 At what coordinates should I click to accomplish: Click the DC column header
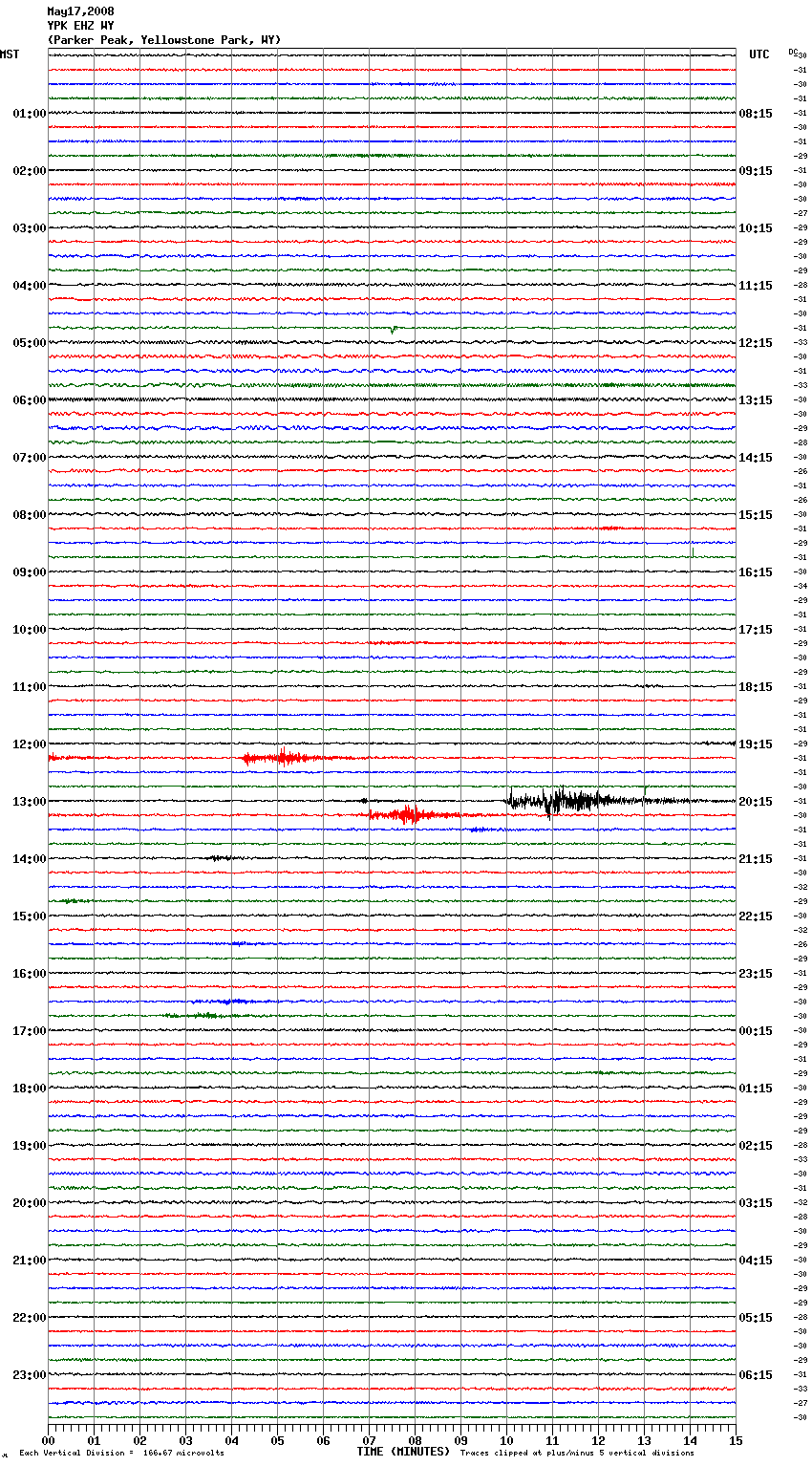coord(793,52)
